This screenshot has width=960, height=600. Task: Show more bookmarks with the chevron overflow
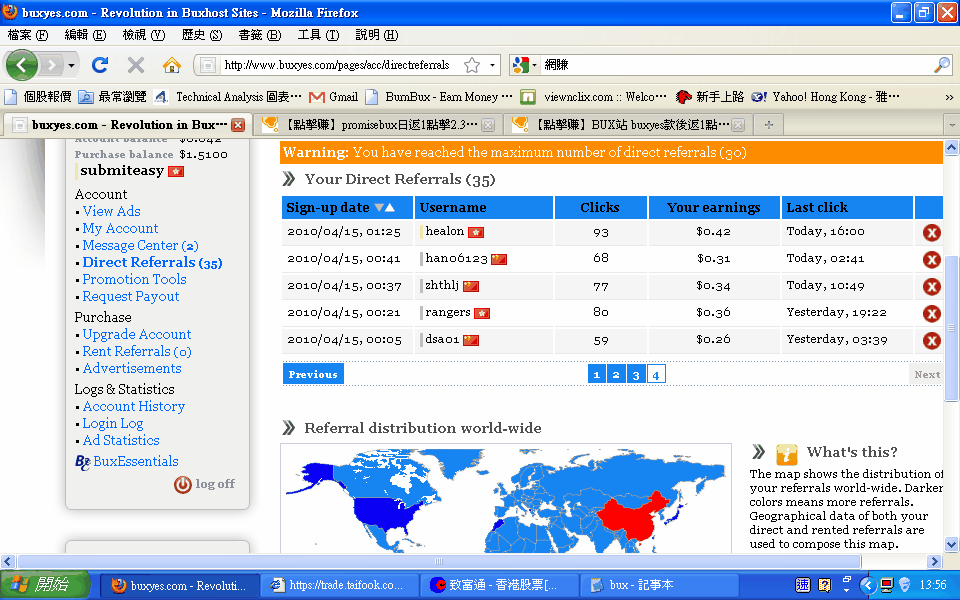coord(949,97)
